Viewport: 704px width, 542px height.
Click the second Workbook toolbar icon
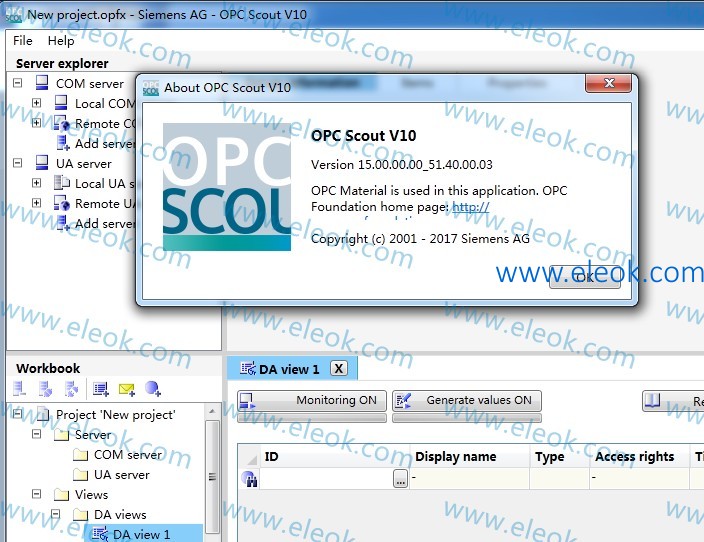pyautogui.click(x=45, y=389)
